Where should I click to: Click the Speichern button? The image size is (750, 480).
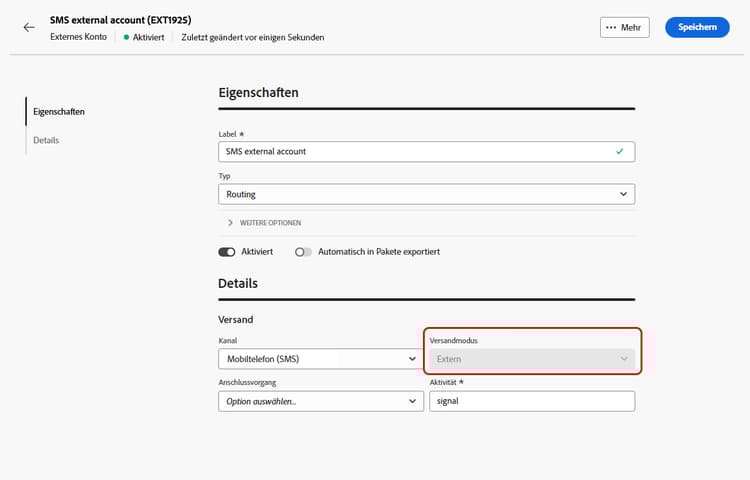(x=697, y=27)
